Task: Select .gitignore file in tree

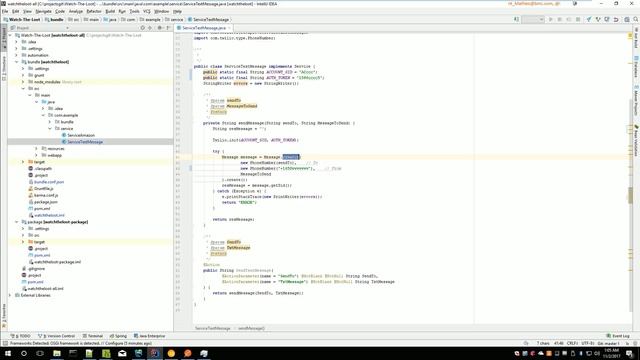Action: [x=36, y=269]
